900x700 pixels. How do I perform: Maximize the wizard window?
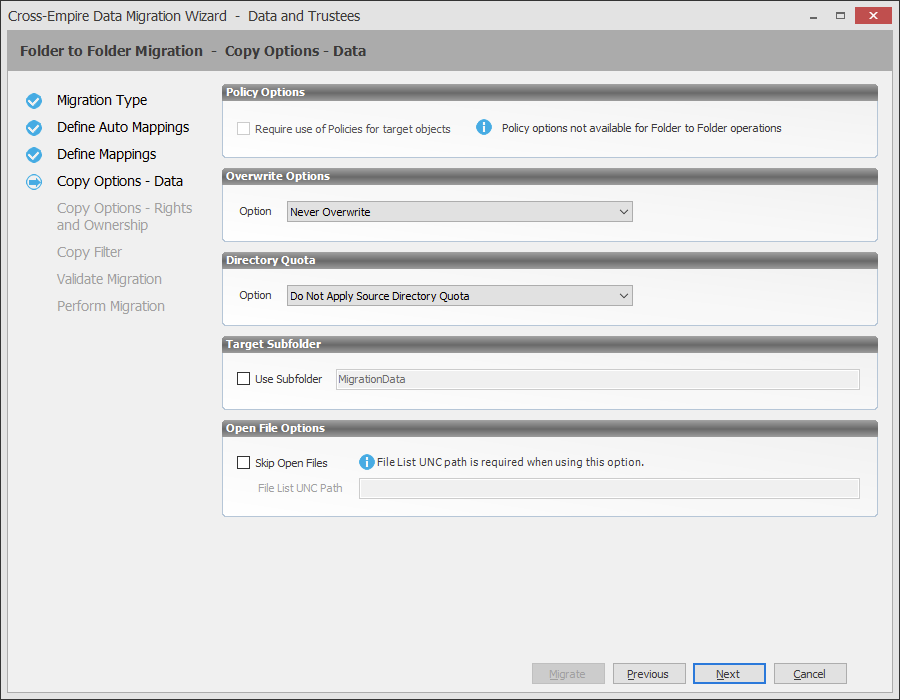point(840,16)
